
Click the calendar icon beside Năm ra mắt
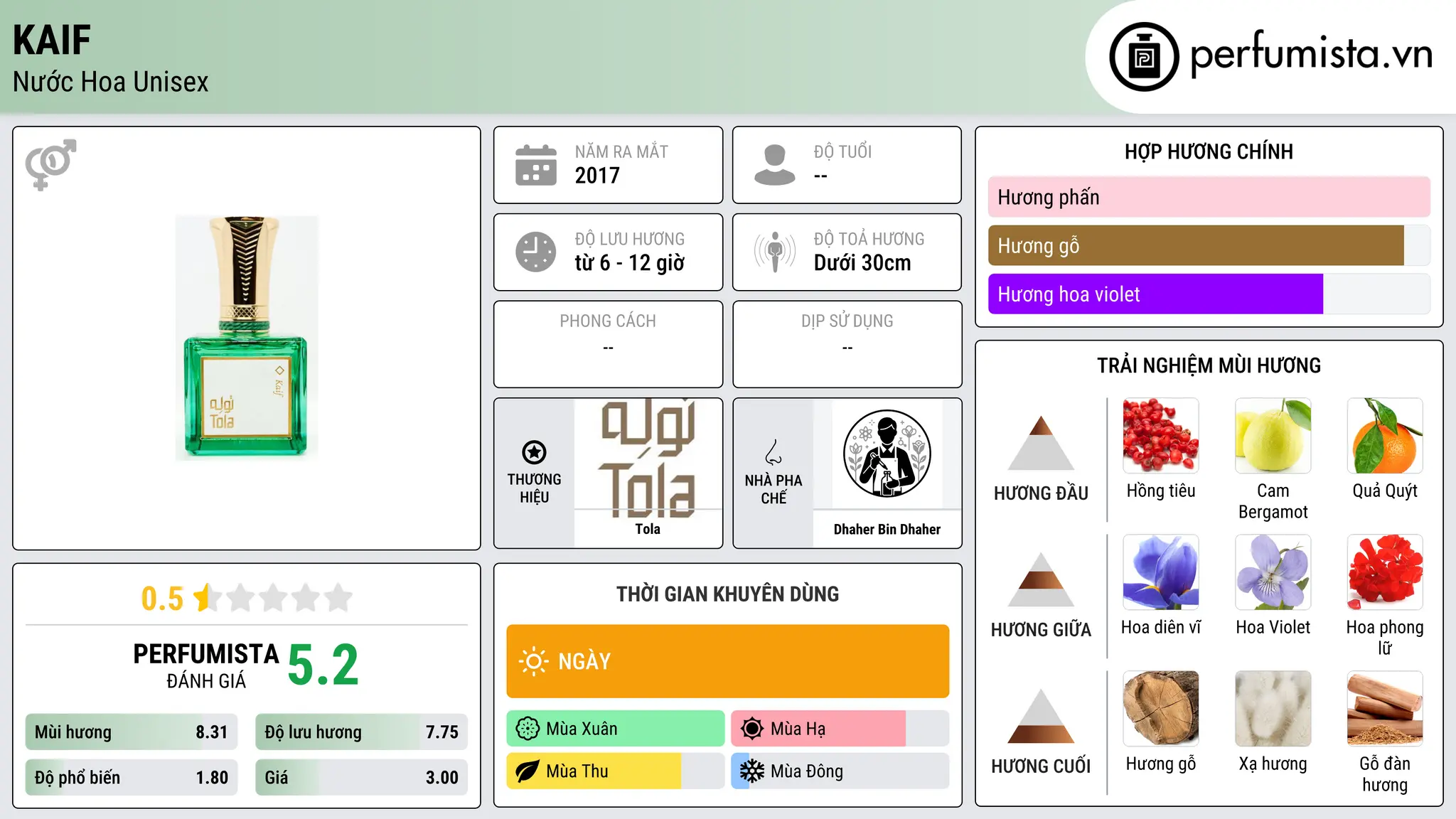pos(536,165)
